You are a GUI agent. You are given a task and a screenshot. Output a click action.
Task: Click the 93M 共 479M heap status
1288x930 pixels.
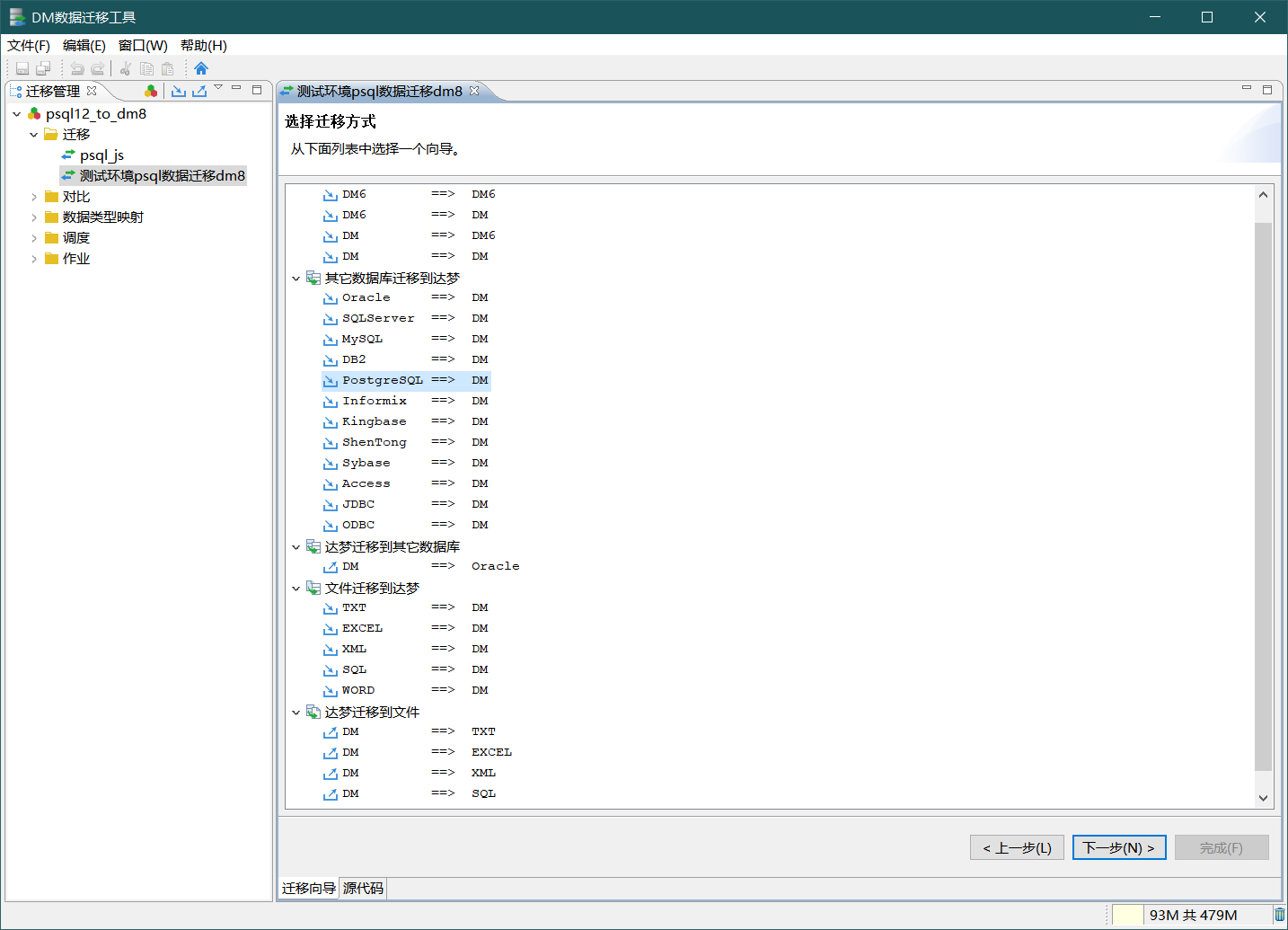tap(1193, 915)
